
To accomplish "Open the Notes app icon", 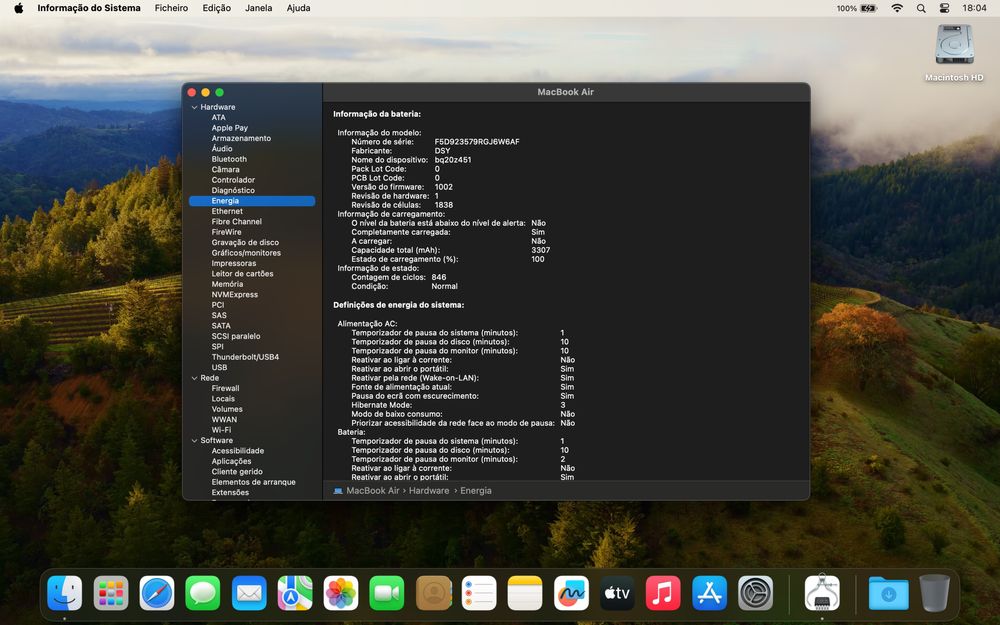I will 525,593.
